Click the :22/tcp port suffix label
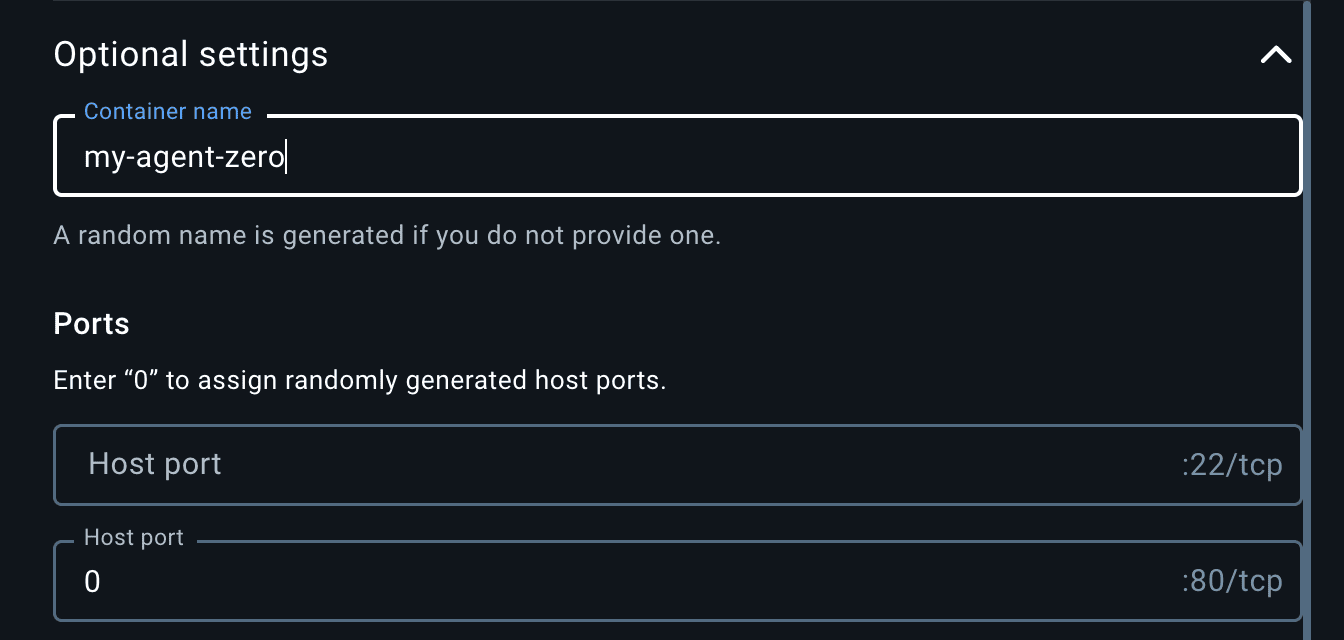Screen dimensions: 1344x640 tap(1232, 464)
